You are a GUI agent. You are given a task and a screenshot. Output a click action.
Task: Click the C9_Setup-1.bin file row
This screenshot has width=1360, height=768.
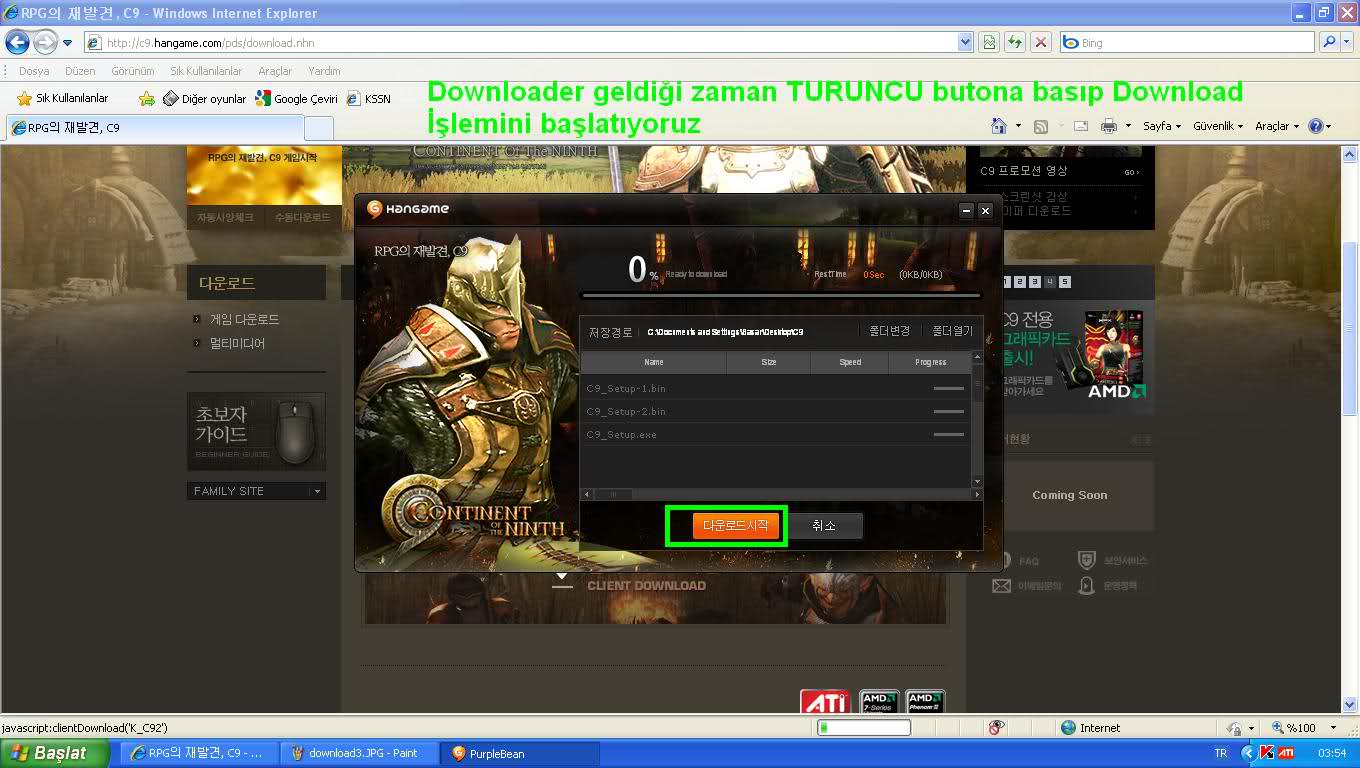pyautogui.click(x=775, y=388)
